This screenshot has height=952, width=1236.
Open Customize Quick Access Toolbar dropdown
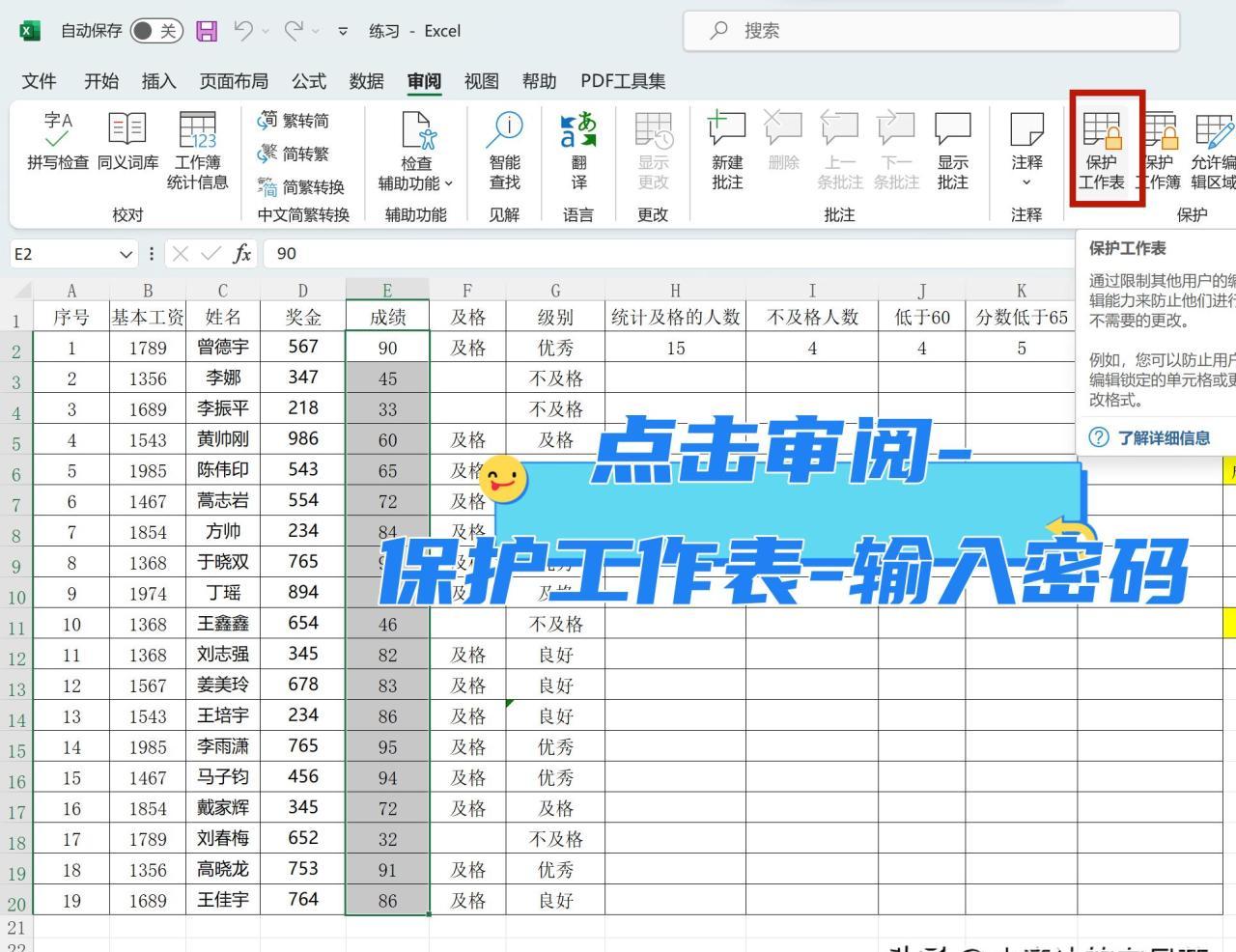pos(343,32)
